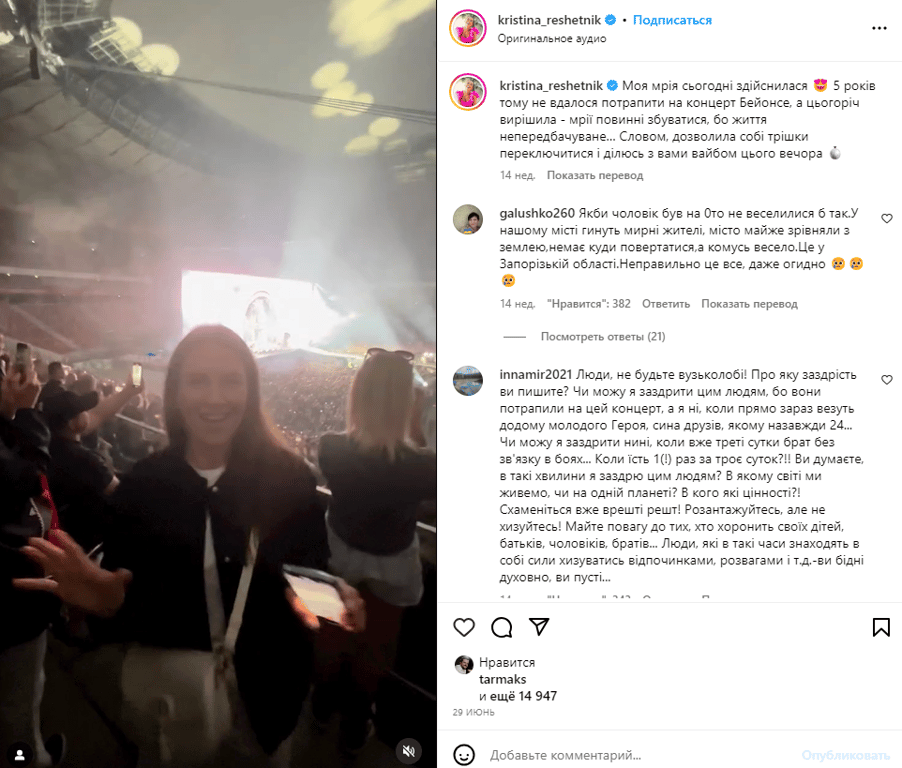This screenshot has height=768, width=902.
Task: Like innamir2021's comment
Action: click(887, 380)
